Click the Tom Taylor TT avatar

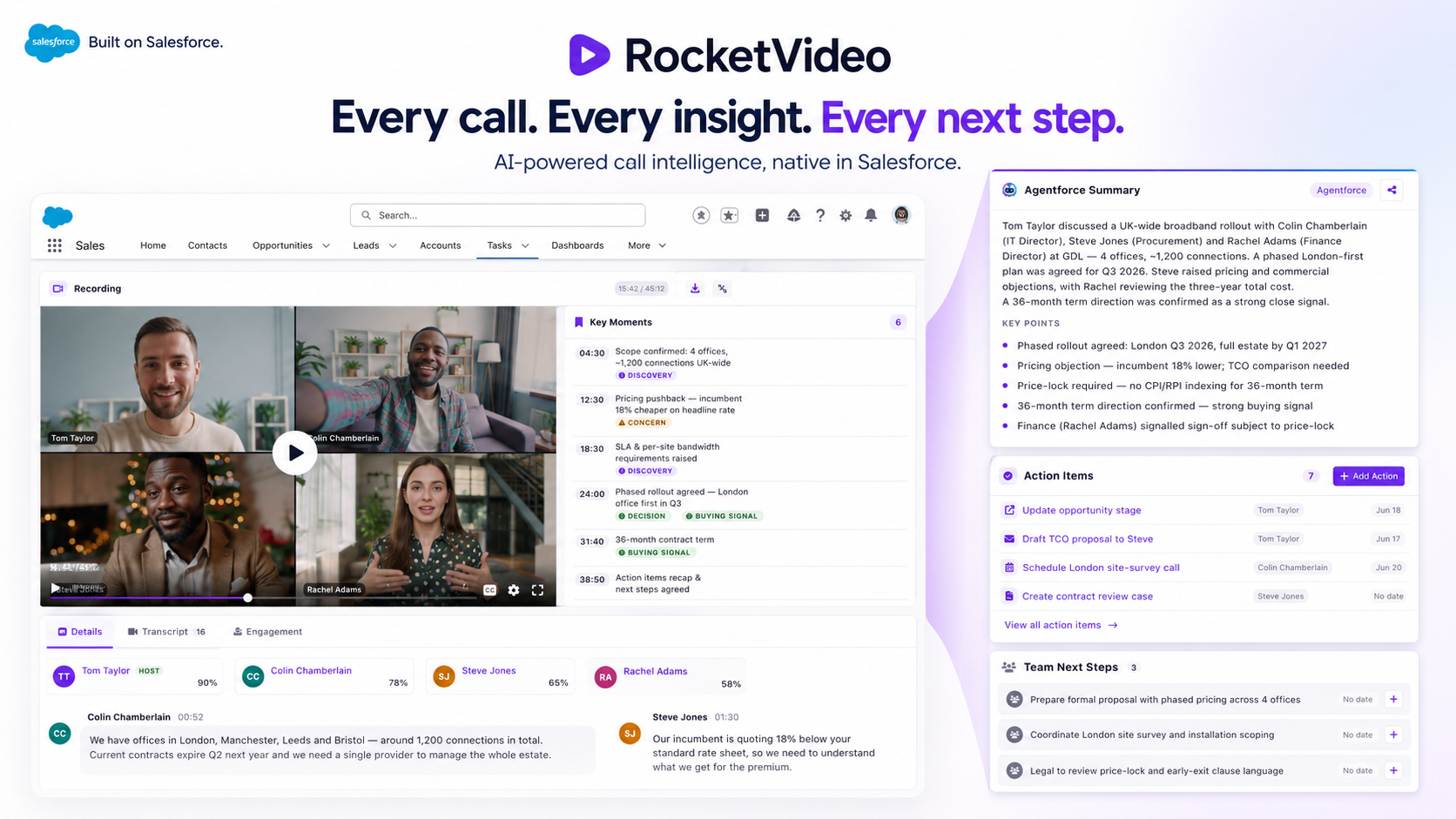[64, 676]
